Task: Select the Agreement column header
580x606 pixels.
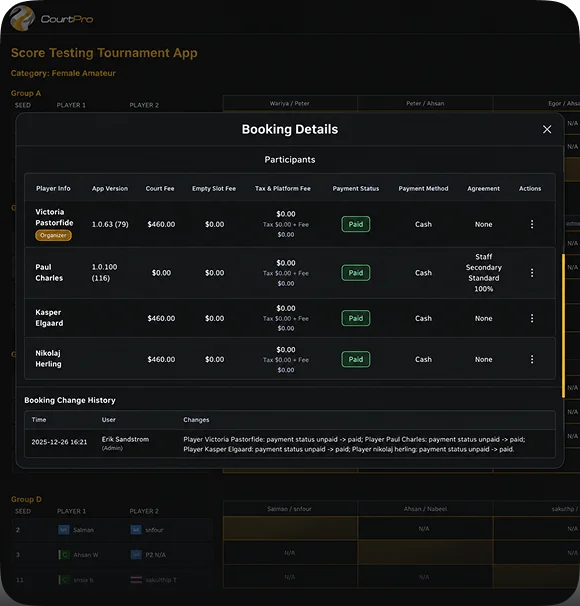Action: click(483, 189)
